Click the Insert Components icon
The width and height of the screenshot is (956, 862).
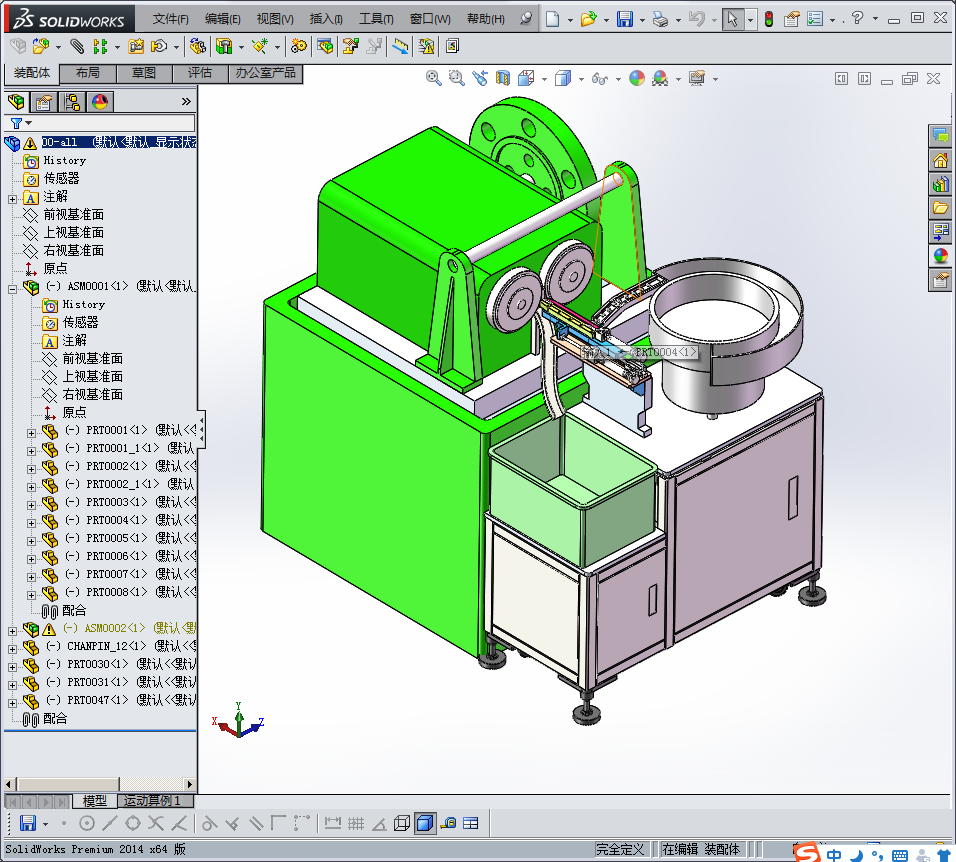41,46
